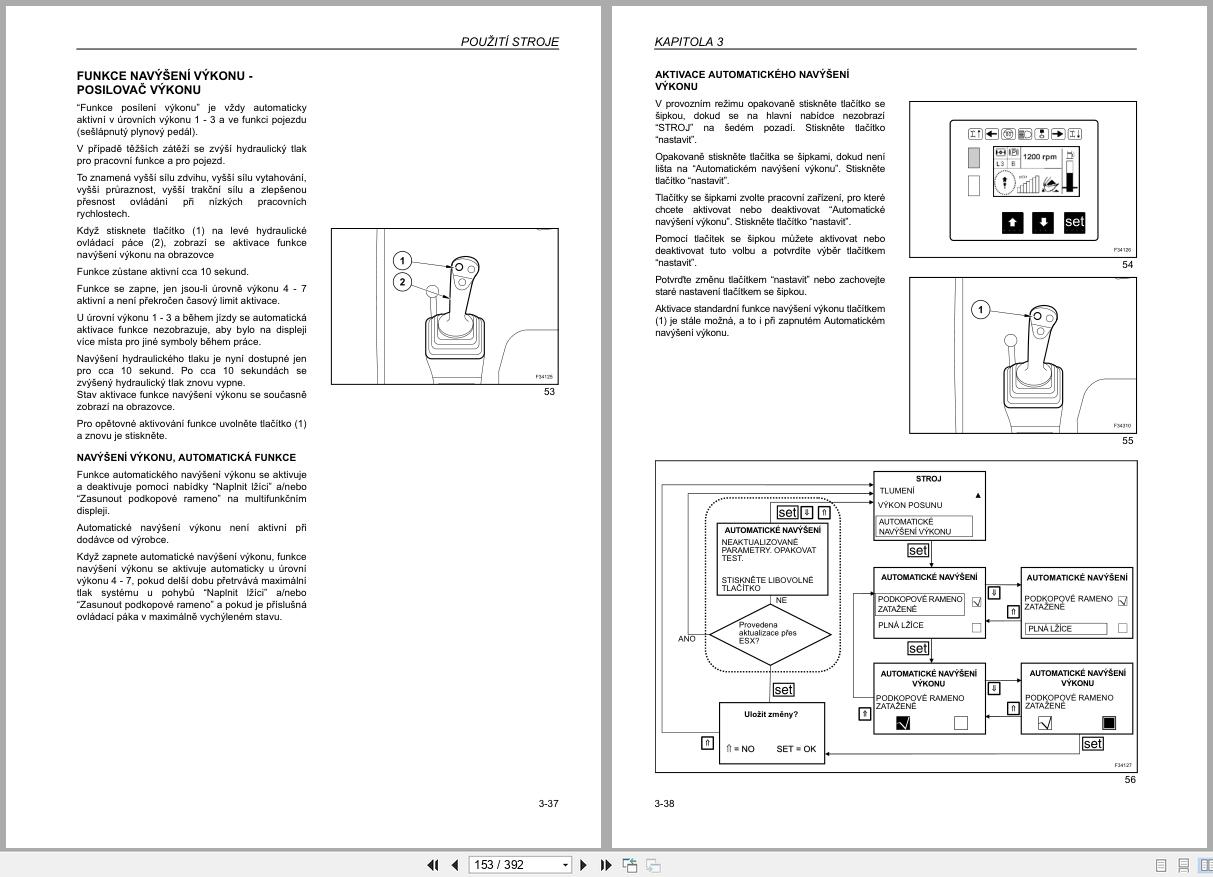This screenshot has width=1213, height=877.
Task: Open the page number dropdown list
Action: [565, 865]
